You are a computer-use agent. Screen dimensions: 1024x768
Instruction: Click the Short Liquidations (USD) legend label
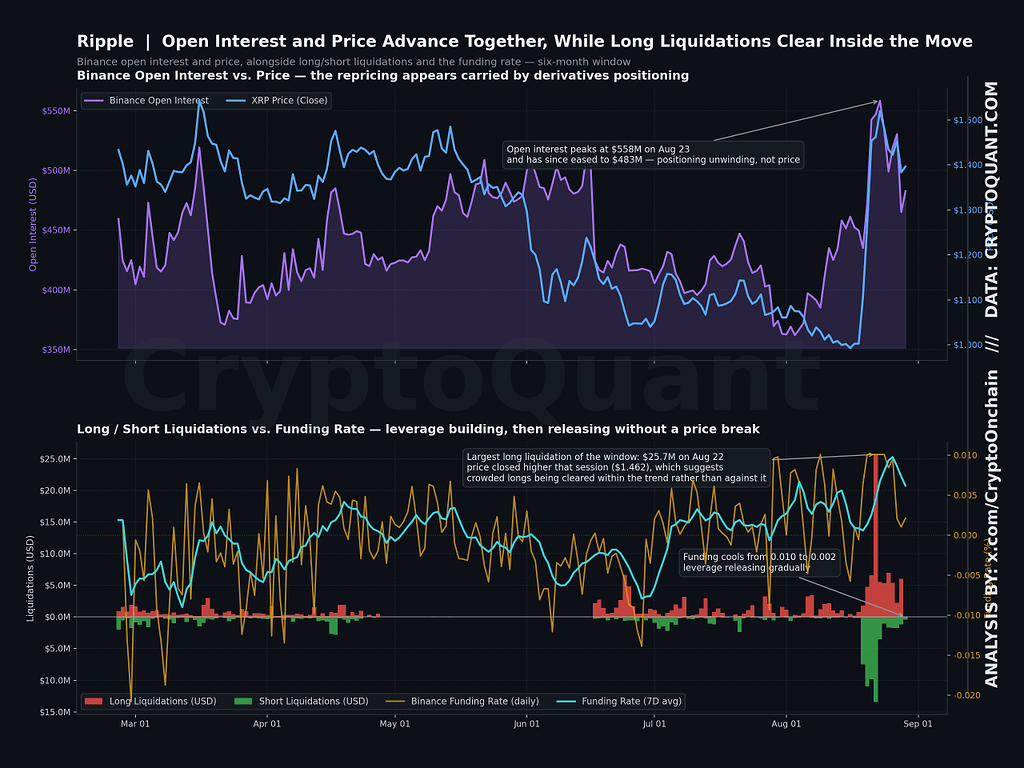tap(313, 701)
